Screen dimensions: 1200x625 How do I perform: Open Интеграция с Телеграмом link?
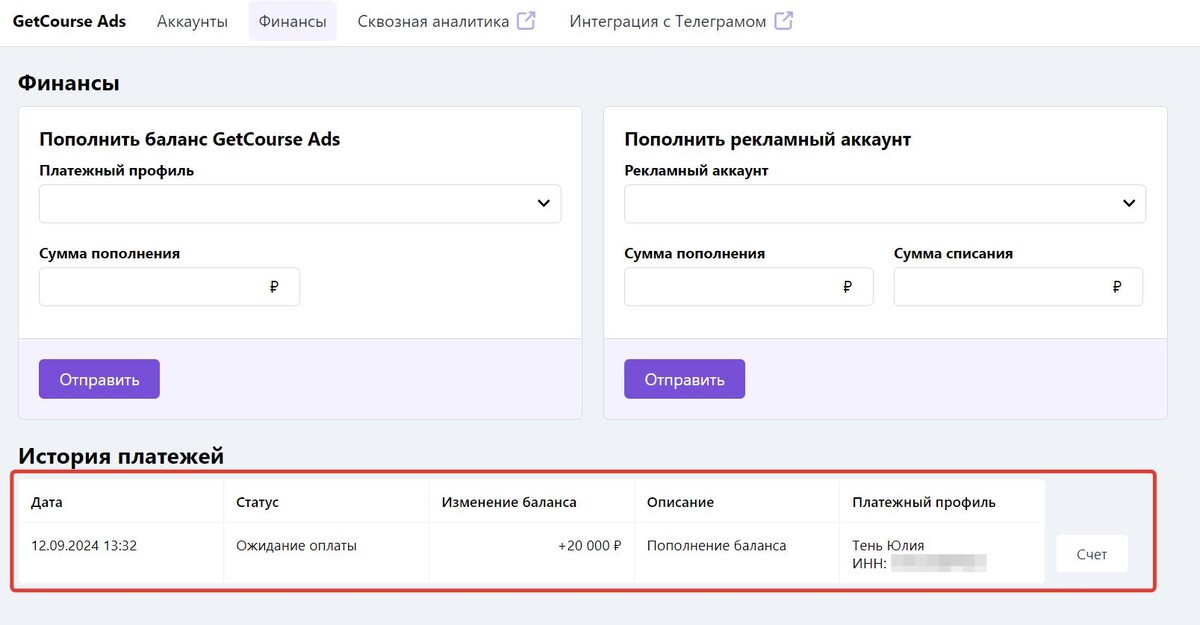(x=681, y=21)
